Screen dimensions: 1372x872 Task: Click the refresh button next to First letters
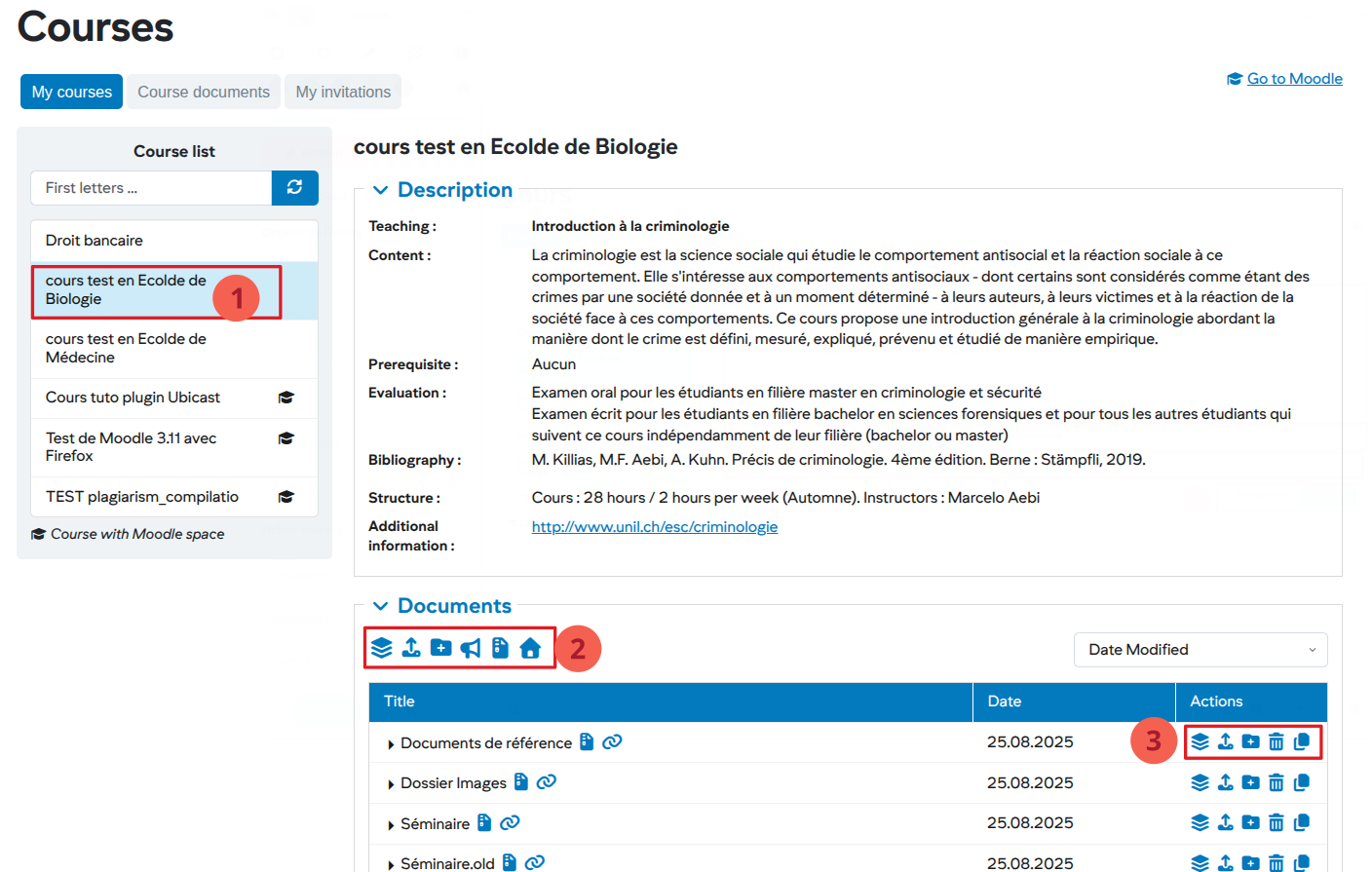(294, 188)
